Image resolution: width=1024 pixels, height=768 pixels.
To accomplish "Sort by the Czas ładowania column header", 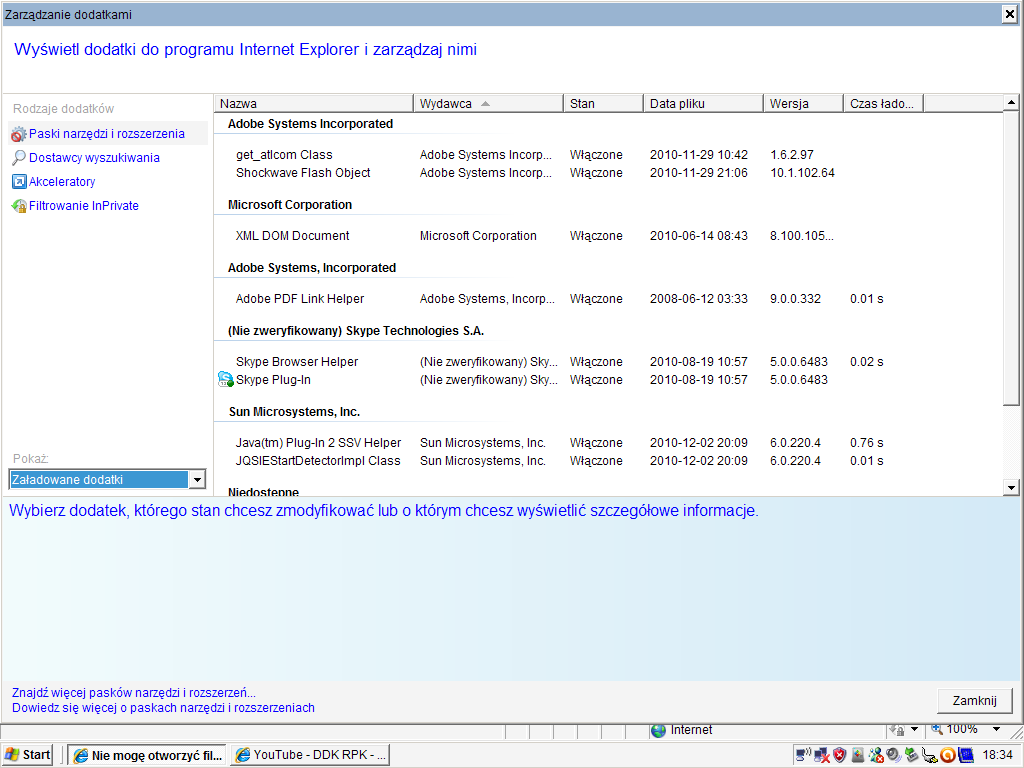I will (x=883, y=103).
